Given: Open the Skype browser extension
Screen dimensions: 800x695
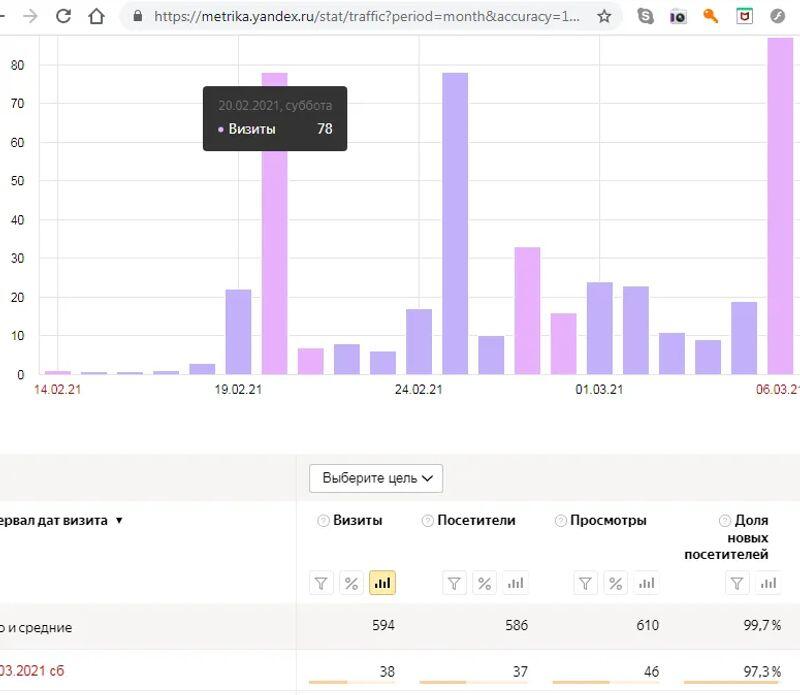Looking at the screenshot, I should point(646,16).
